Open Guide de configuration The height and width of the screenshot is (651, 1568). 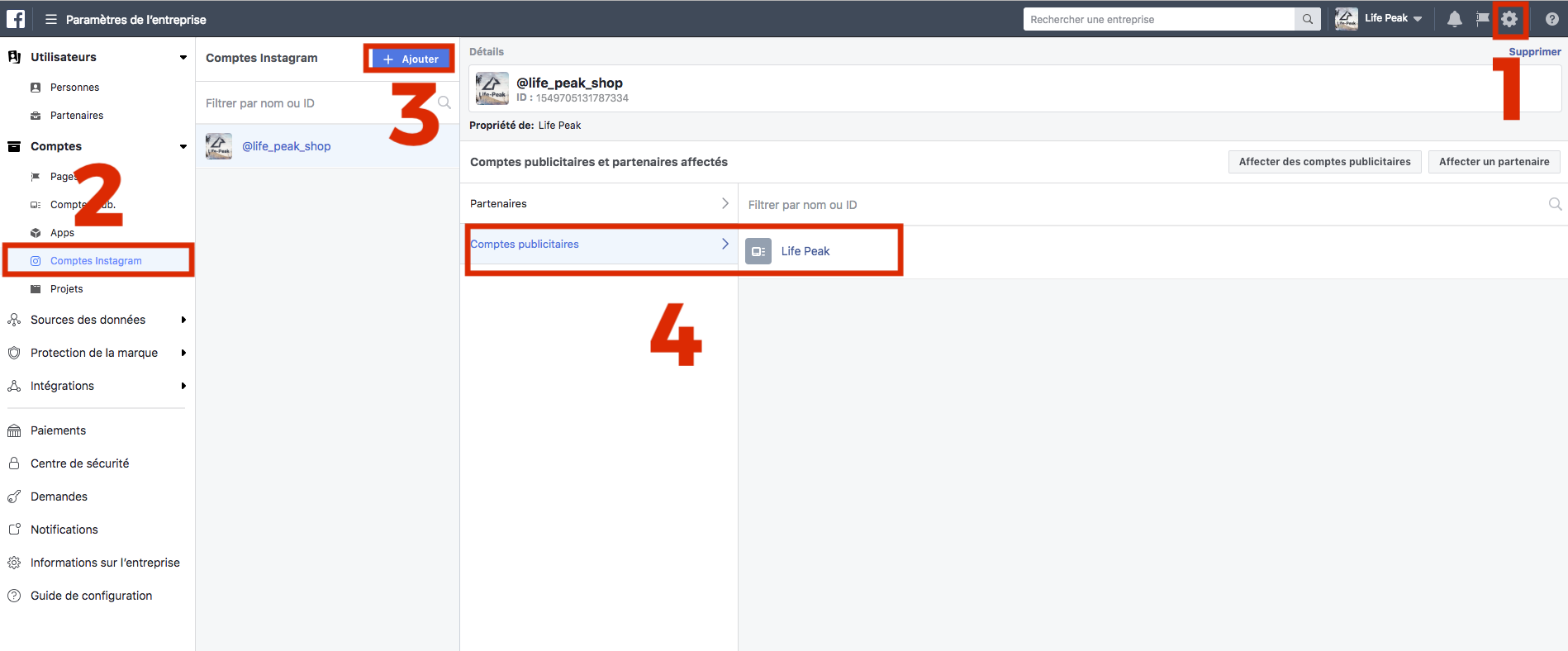pyautogui.click(x=91, y=596)
